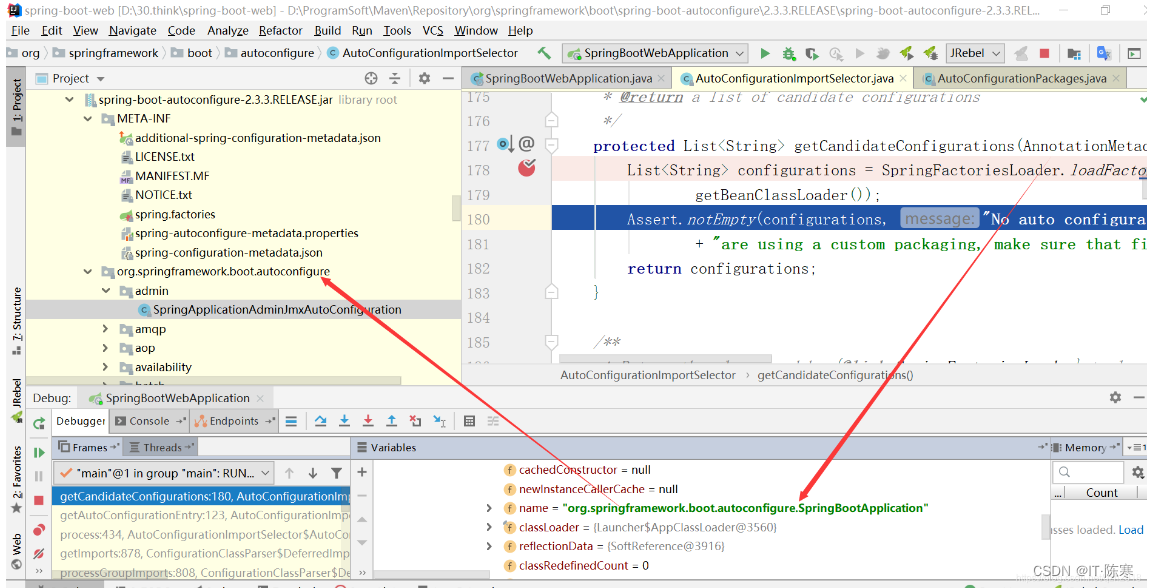This screenshot has height=588, width=1149.
Task: Click the JRebel debug rocket icon
Action: [x=931, y=53]
